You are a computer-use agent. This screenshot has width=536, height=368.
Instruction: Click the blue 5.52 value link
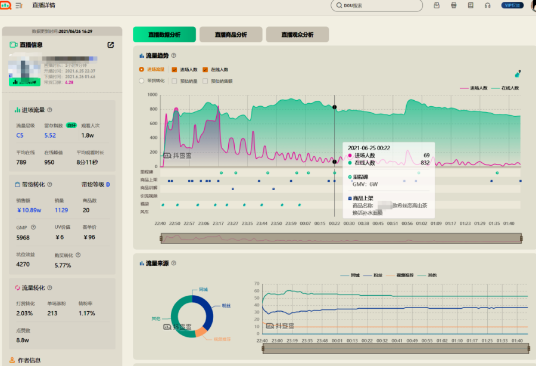click(x=50, y=135)
